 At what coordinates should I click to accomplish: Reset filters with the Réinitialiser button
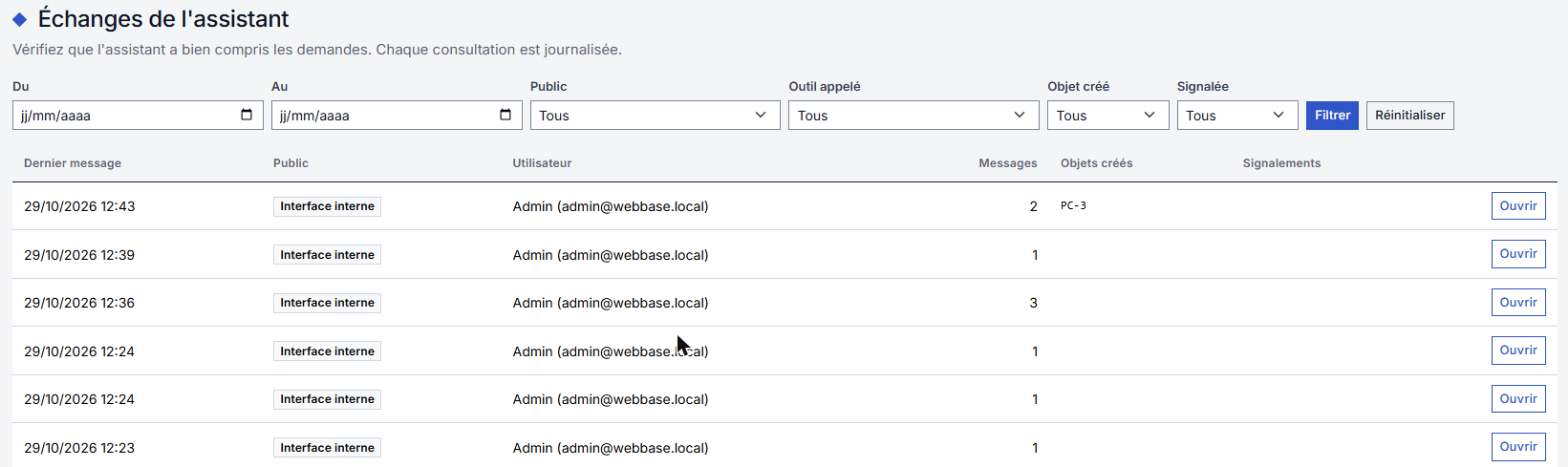1410,115
